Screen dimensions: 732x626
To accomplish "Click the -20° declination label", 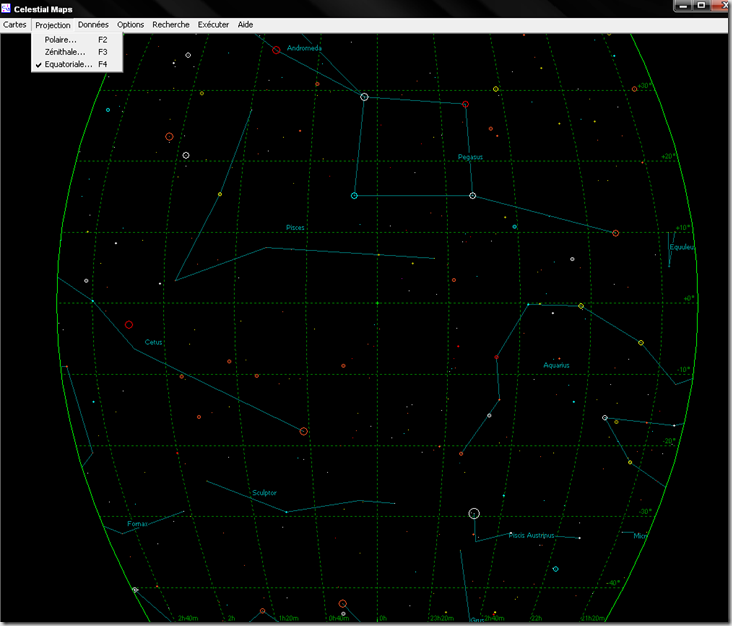I will point(669,441).
